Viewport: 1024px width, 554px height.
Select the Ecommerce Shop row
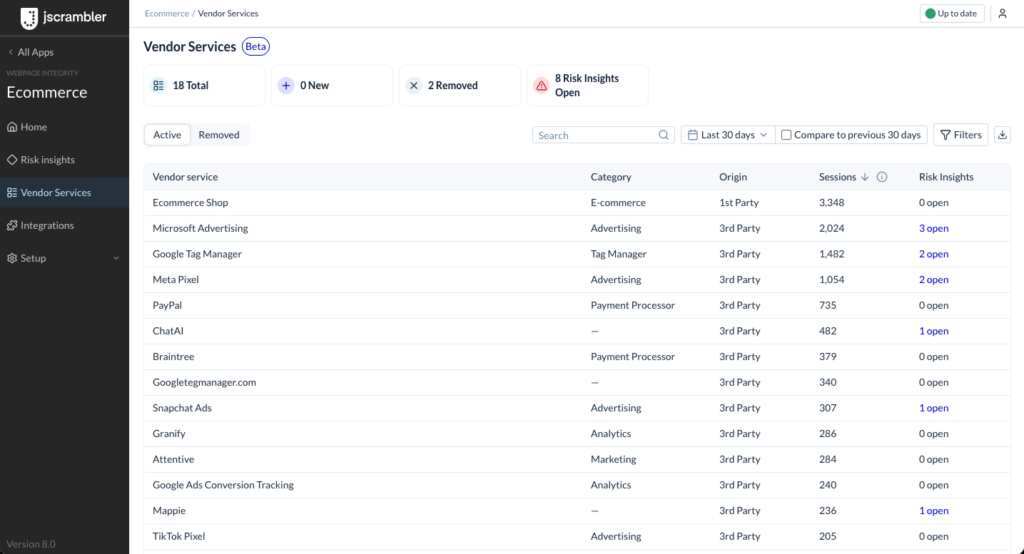click(577, 203)
